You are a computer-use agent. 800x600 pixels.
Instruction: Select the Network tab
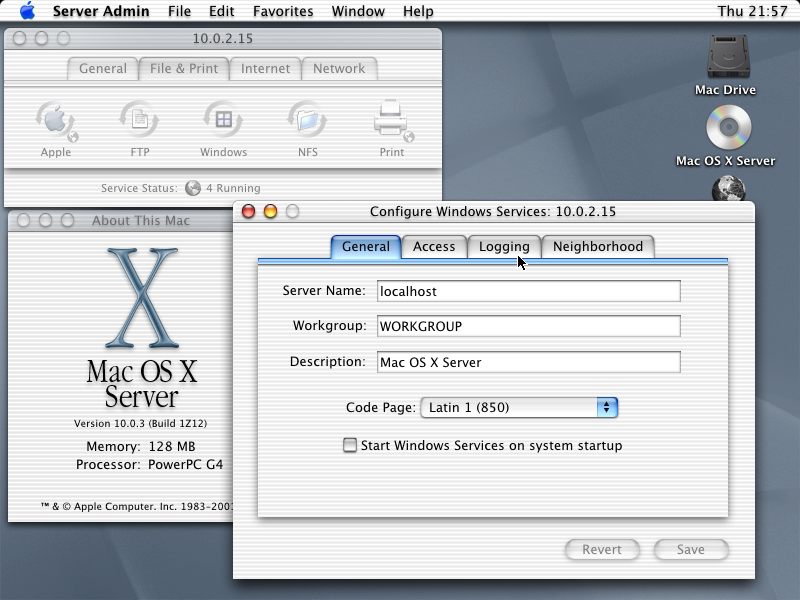click(x=339, y=69)
